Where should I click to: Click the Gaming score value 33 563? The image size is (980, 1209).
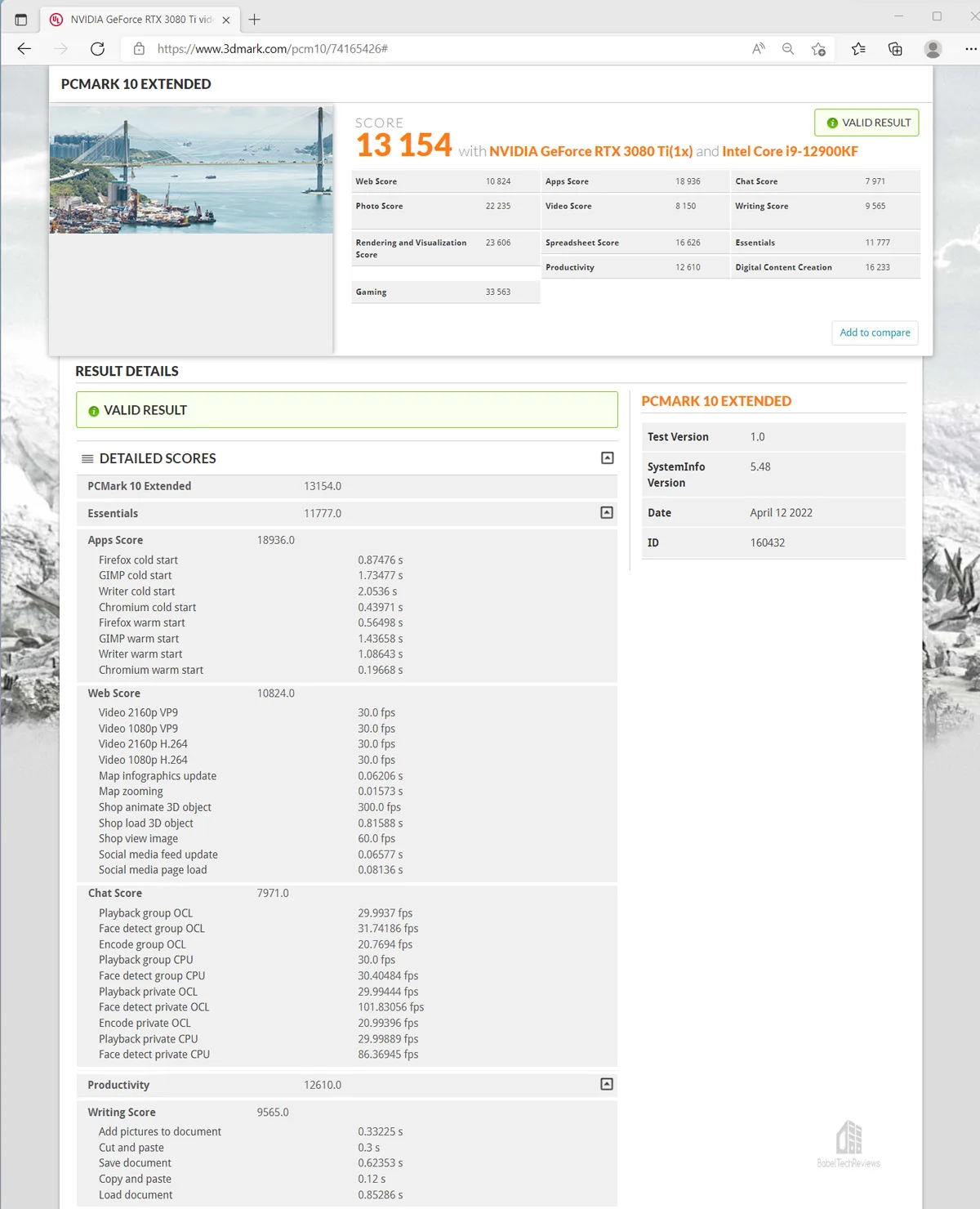tap(498, 292)
